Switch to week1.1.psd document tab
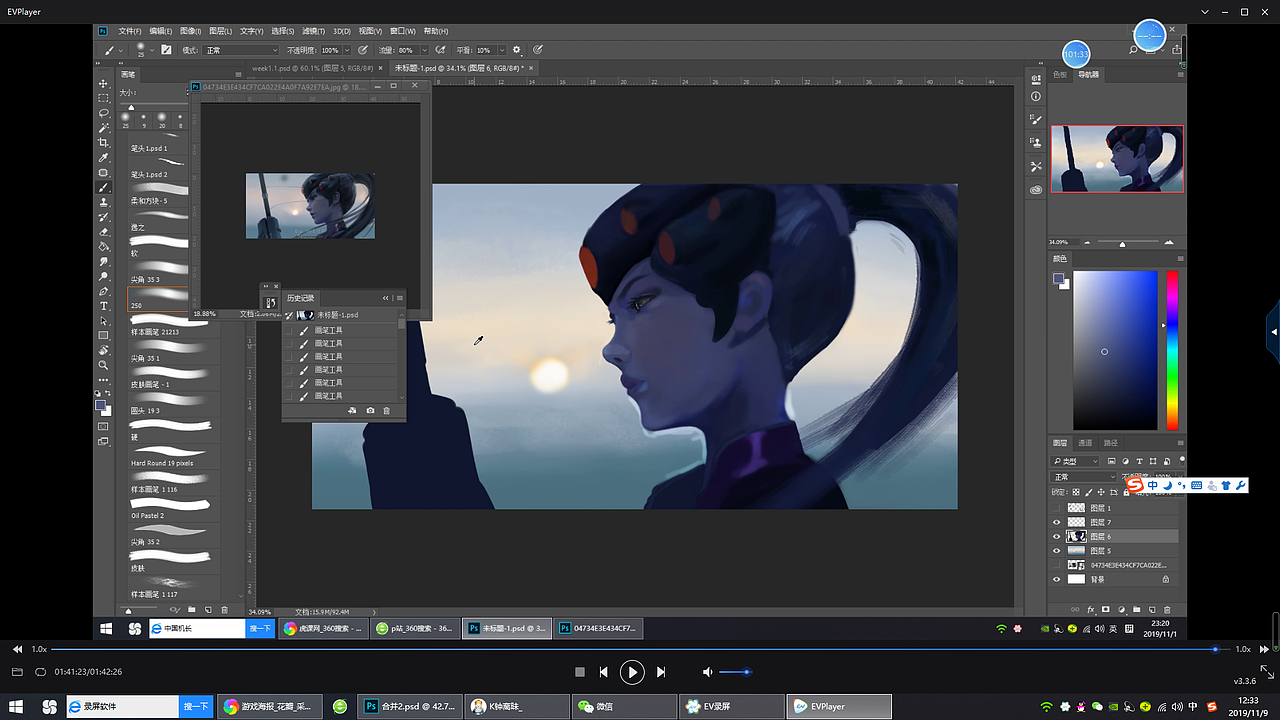 pos(312,68)
